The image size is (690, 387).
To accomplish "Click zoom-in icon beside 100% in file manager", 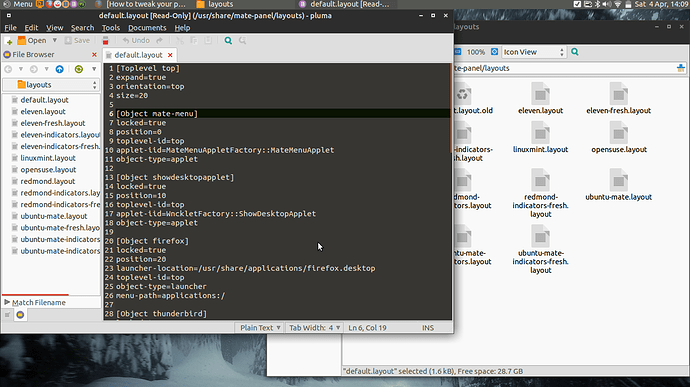I will tap(494, 52).
